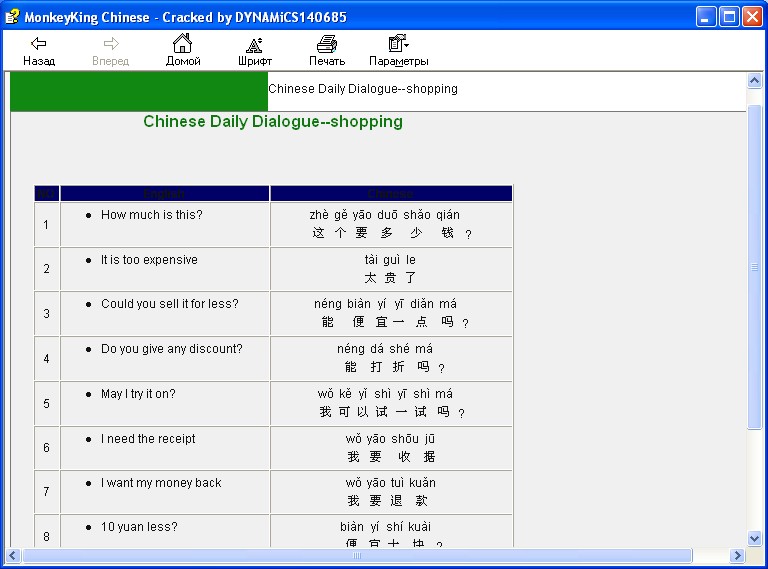This screenshot has height=569, width=768.
Task: Click the black header text 'Chinese Daily Dialogue--shopping'
Action: (363, 89)
